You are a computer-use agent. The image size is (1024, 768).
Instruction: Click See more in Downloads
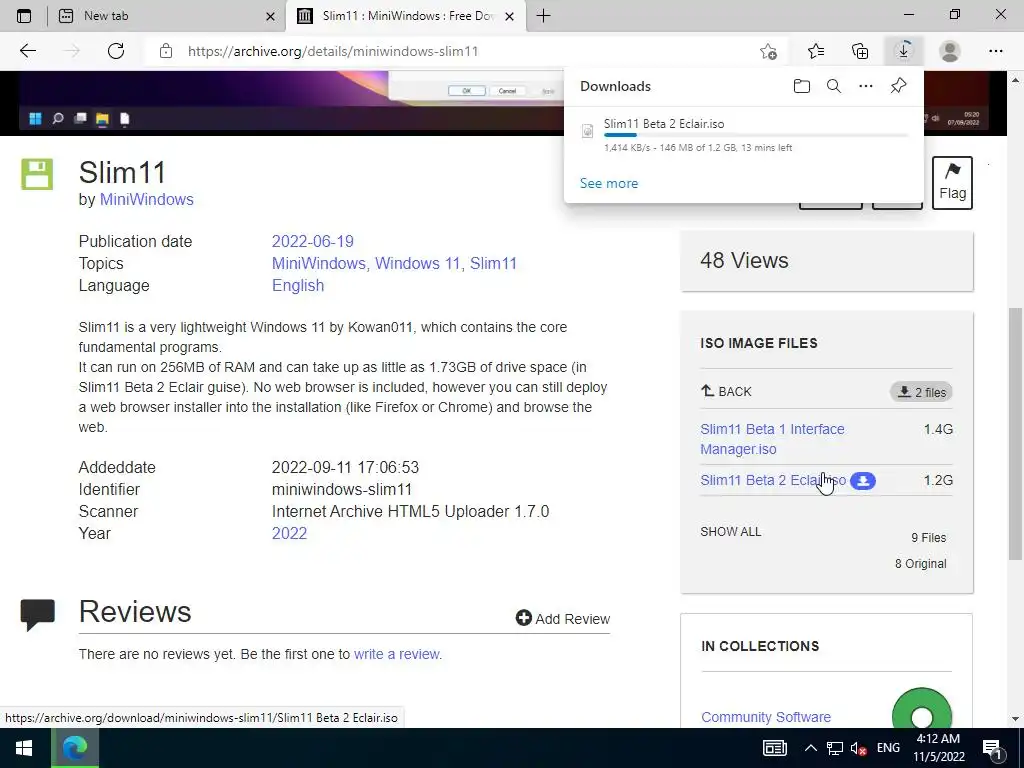coord(609,184)
